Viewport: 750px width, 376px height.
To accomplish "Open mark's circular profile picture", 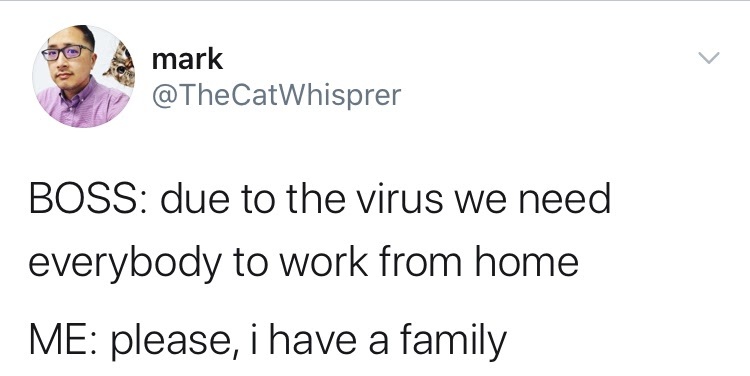I will pos(84,76).
